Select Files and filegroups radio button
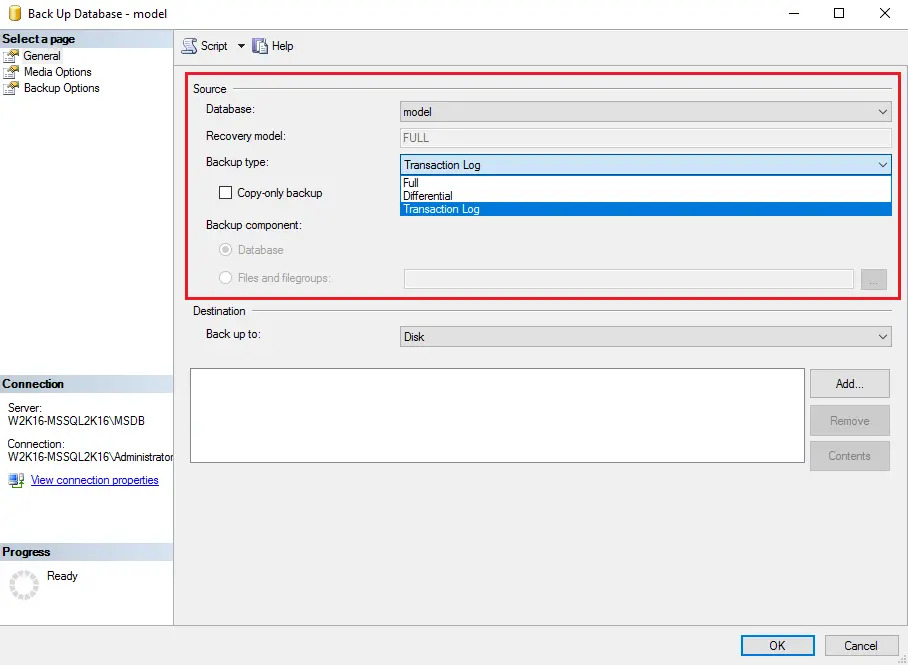The height and width of the screenshot is (665, 908). [226, 278]
